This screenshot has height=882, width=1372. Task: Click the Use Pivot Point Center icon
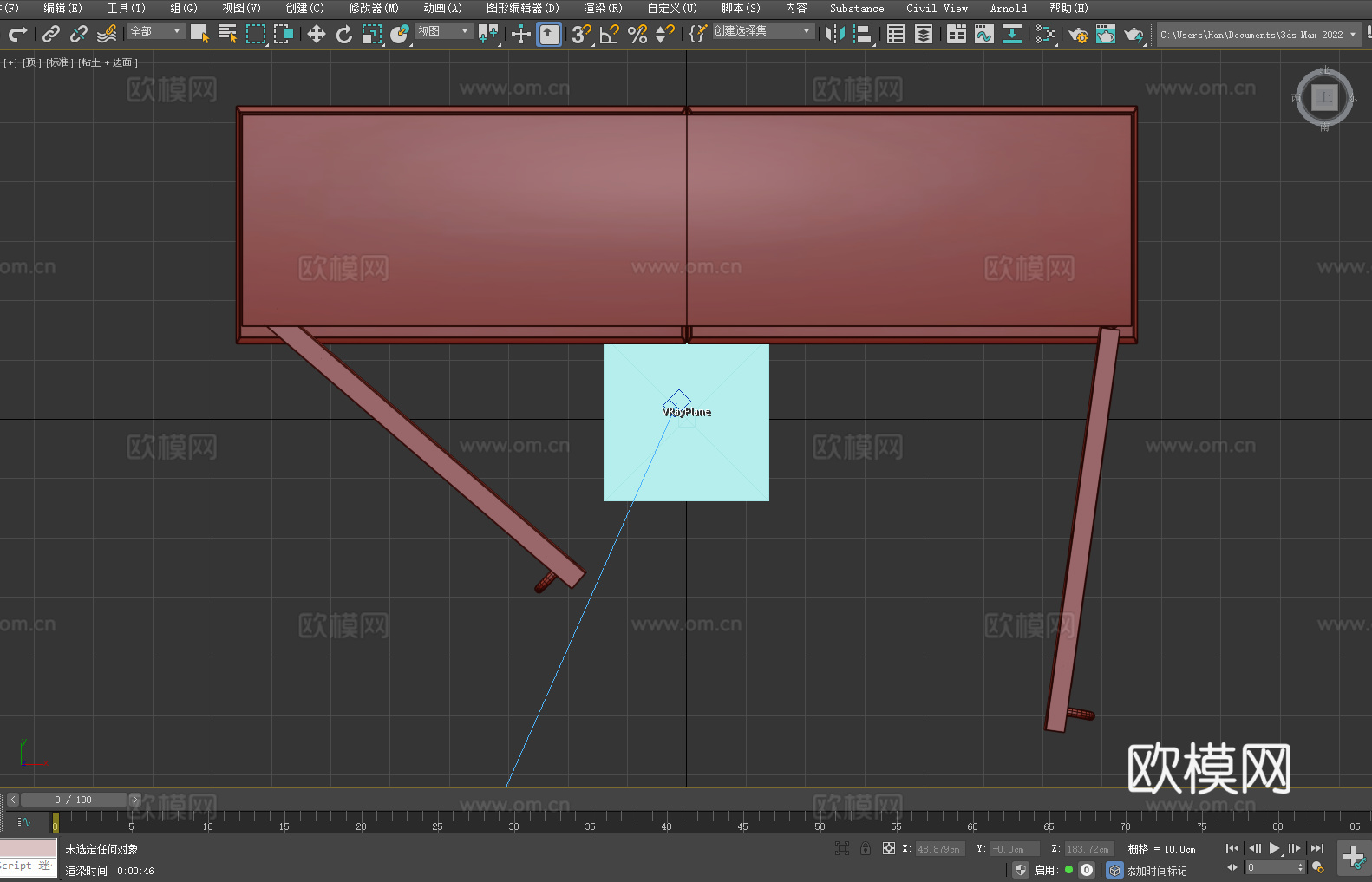(x=488, y=34)
